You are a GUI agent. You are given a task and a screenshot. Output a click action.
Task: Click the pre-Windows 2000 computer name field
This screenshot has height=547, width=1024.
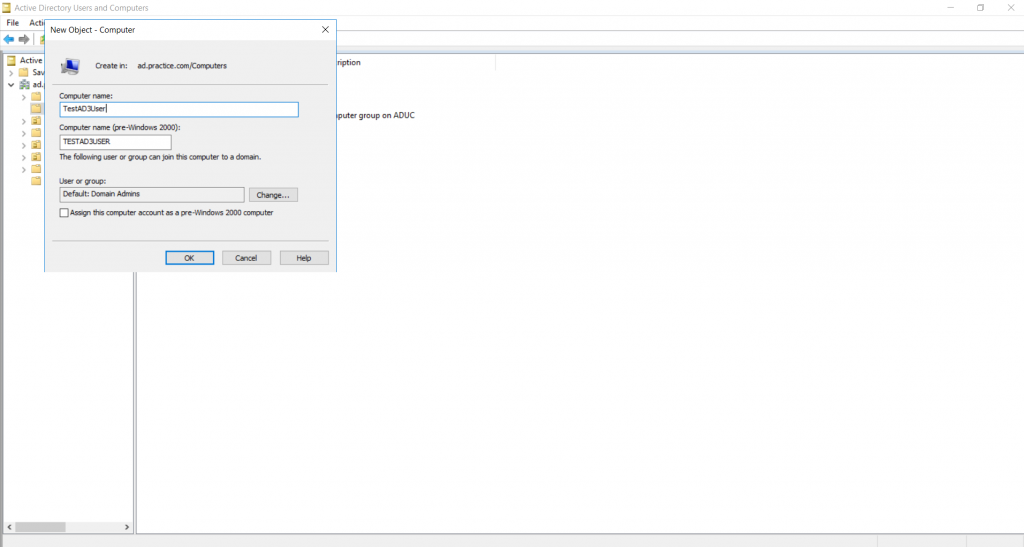click(x=116, y=142)
